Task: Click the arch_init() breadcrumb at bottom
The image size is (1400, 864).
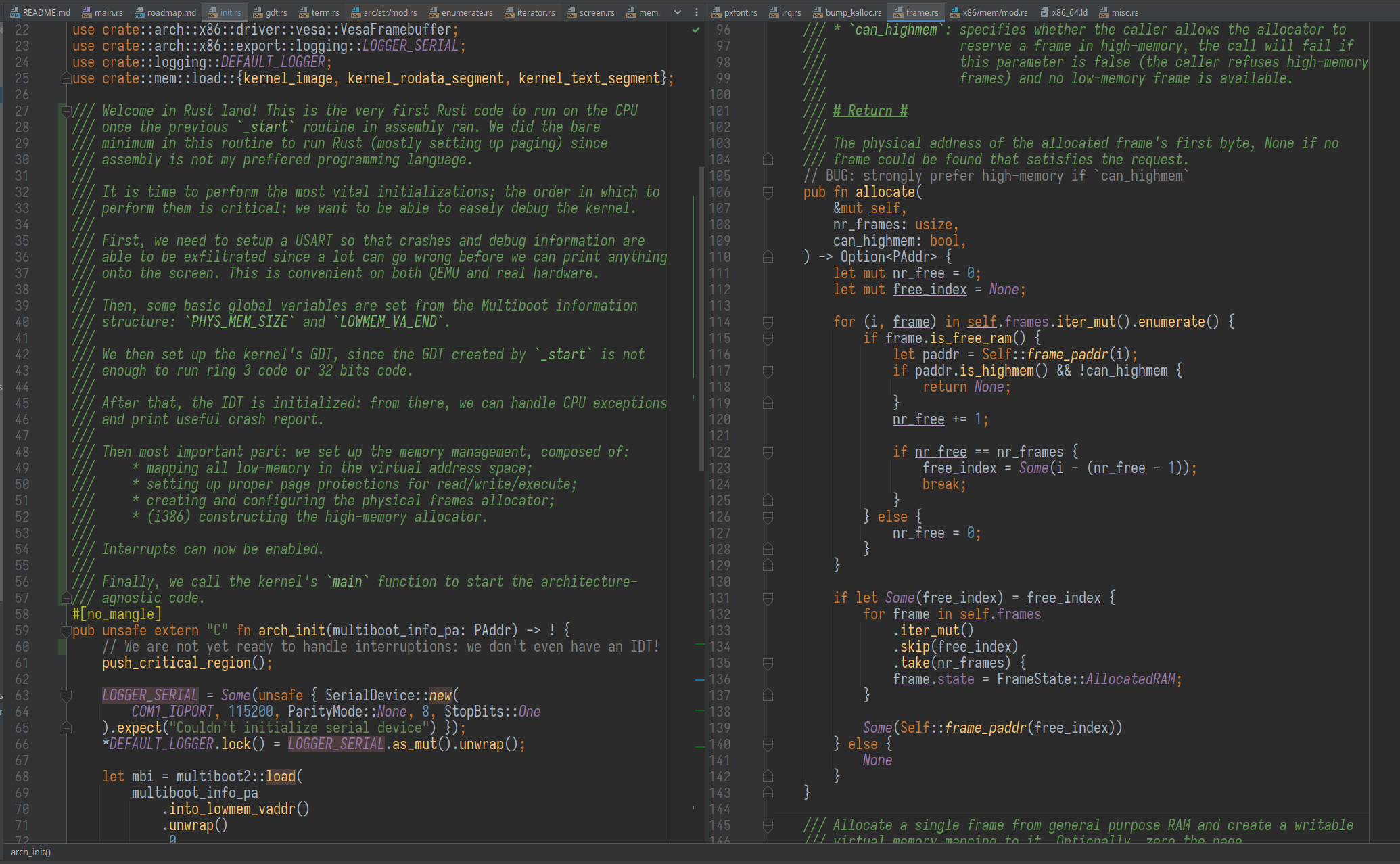Action: pos(31,852)
